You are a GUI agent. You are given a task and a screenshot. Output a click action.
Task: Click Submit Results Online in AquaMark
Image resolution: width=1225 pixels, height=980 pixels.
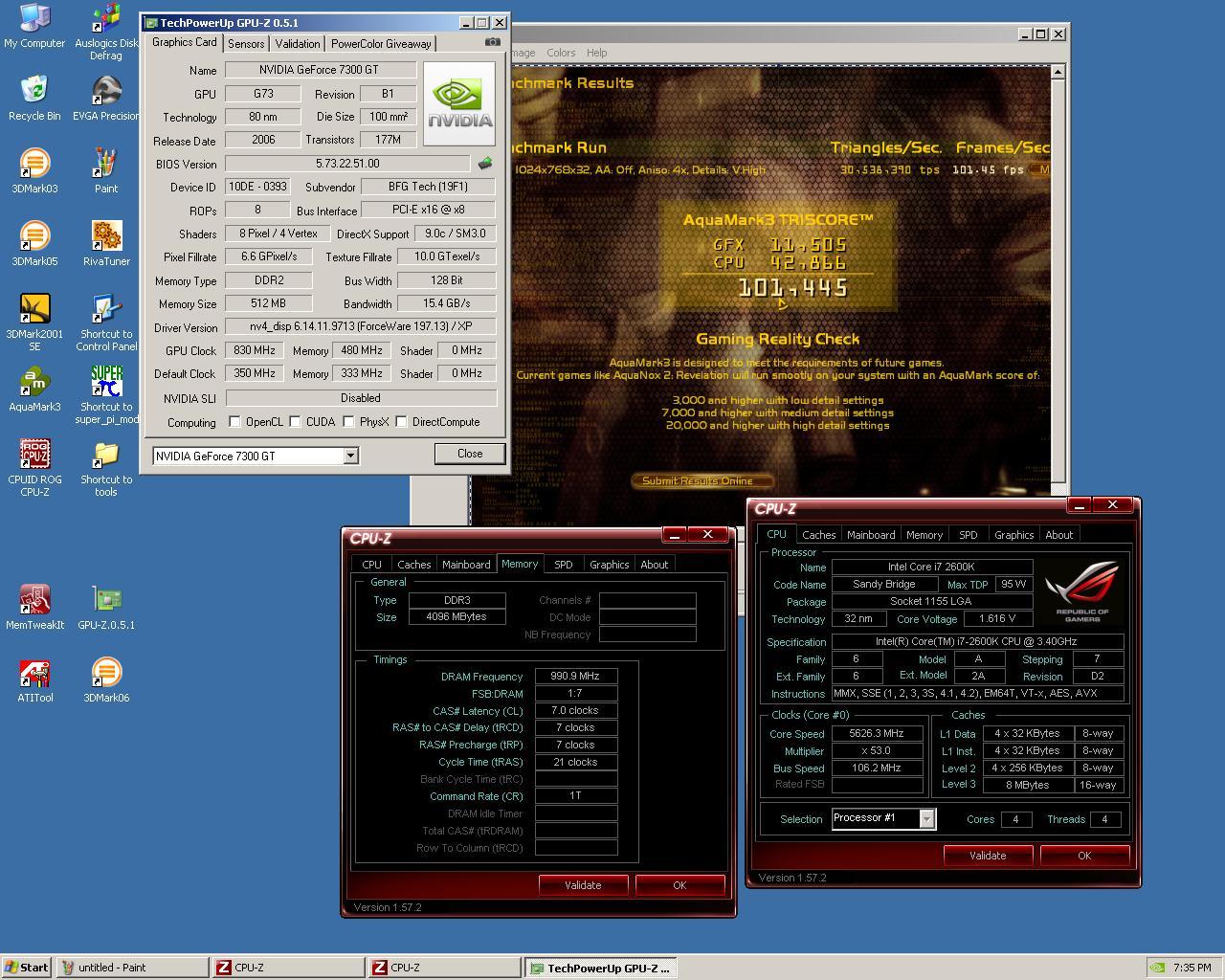pos(702,480)
